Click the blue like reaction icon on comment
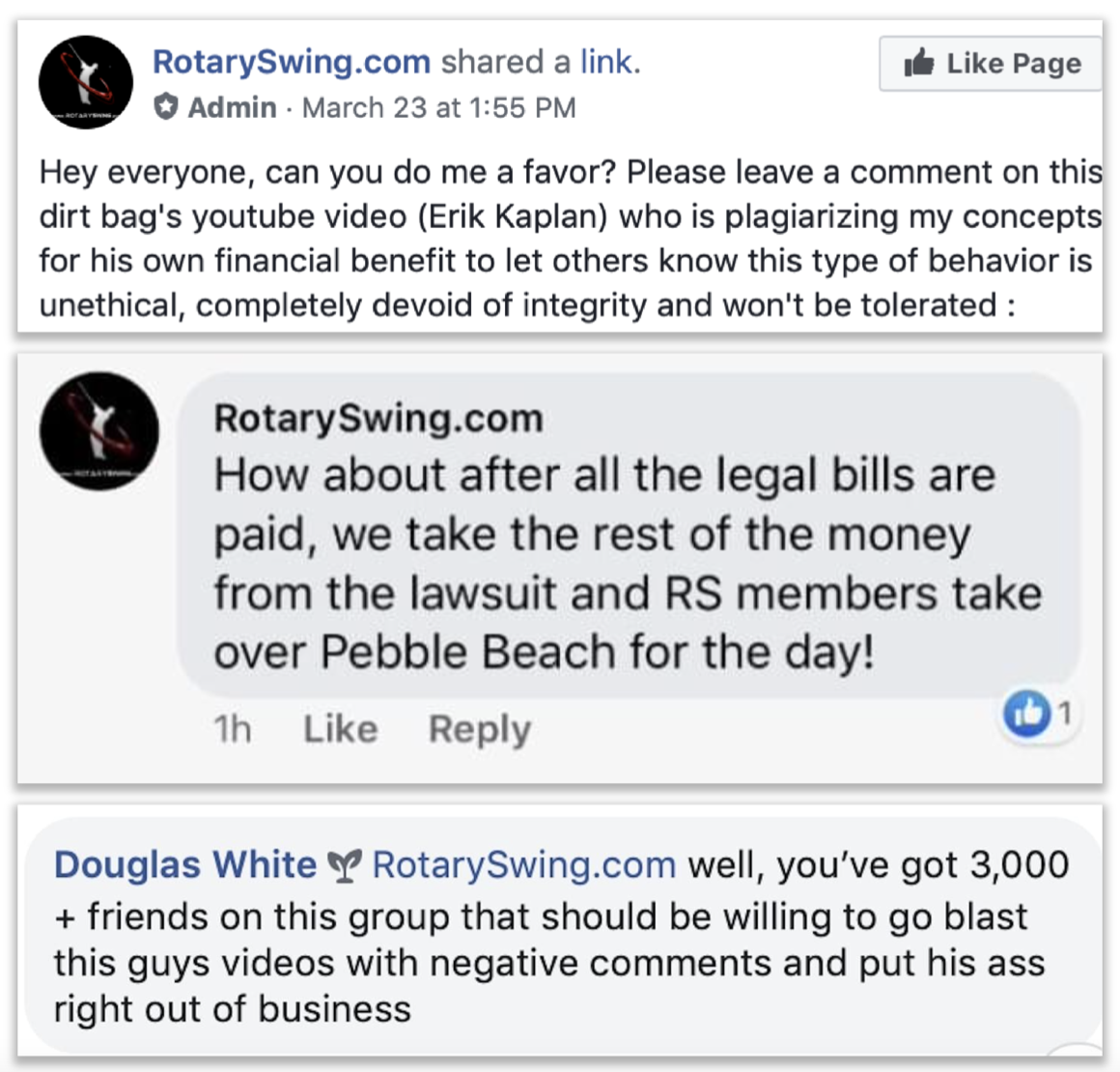Viewport: 1120px width, 1072px height. [1026, 714]
